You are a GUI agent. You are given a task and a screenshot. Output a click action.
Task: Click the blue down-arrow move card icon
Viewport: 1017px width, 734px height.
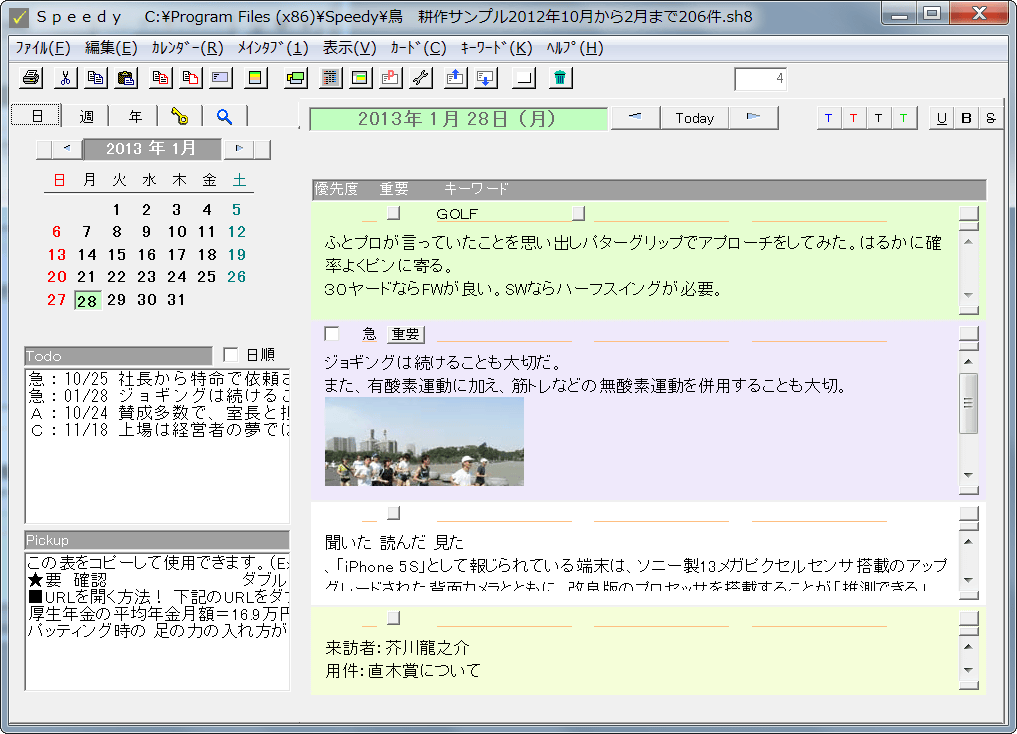point(485,78)
